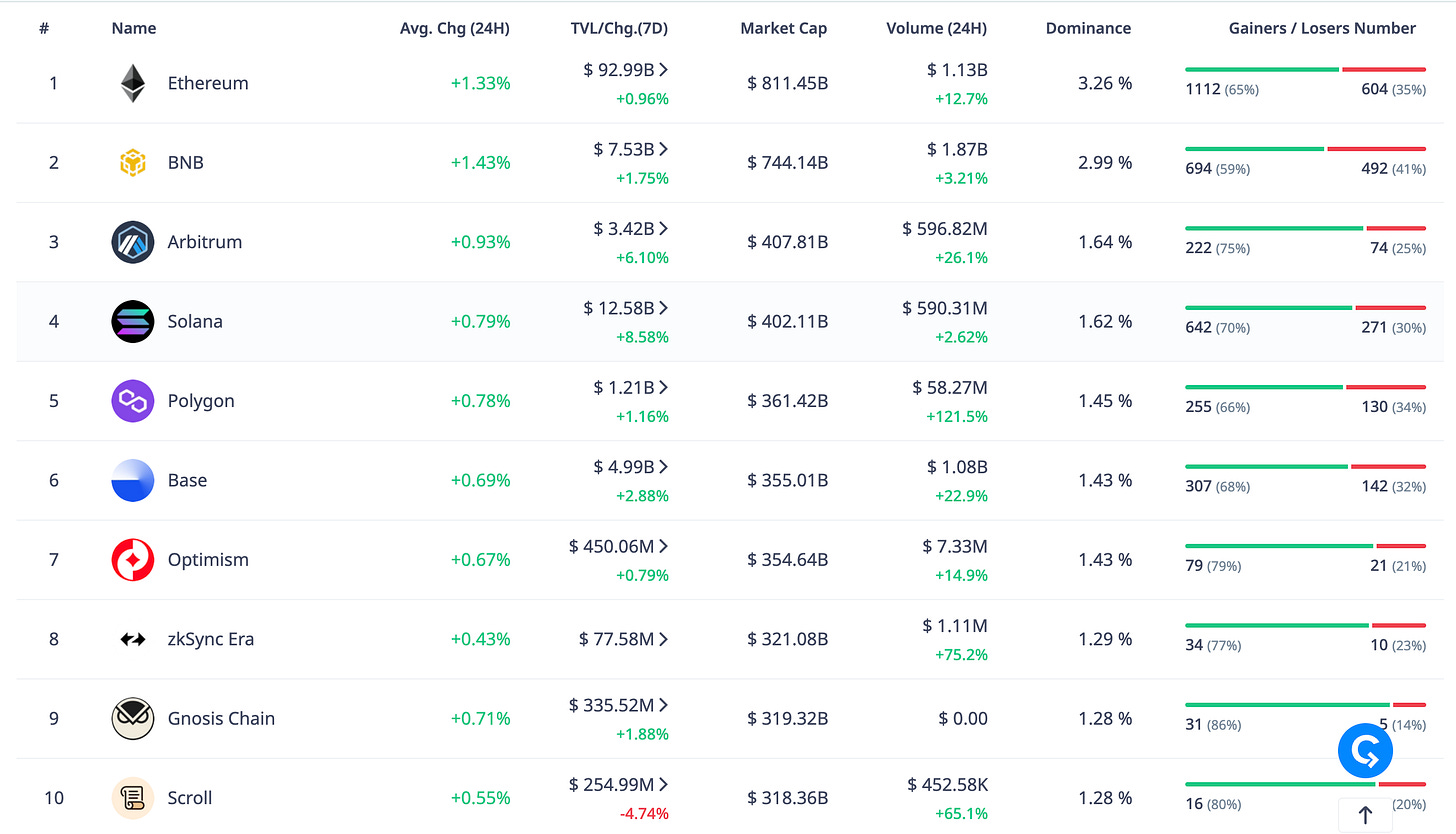Click Gnosis Chain volume $ 0.00
The height and width of the screenshot is (834, 1456).
click(x=963, y=718)
